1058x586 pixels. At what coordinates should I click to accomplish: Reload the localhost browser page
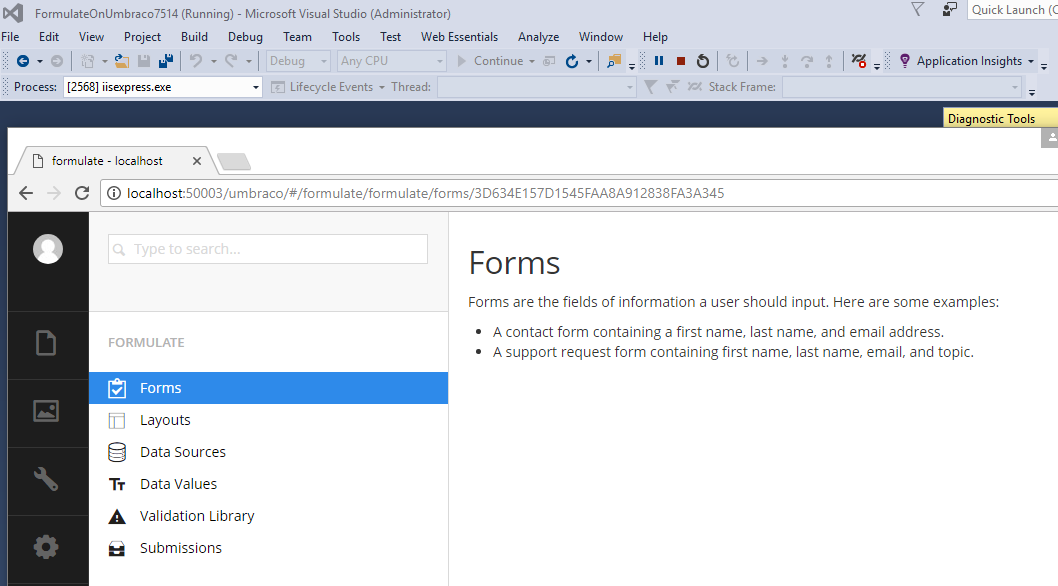[x=82, y=193]
